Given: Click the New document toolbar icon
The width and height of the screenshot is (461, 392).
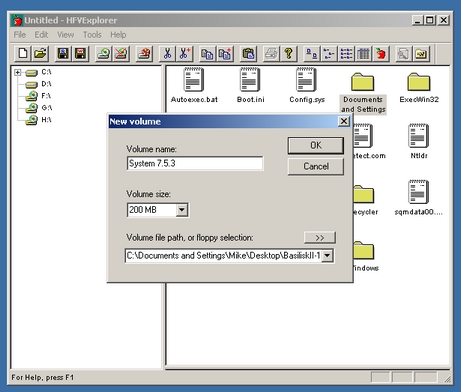Looking at the screenshot, I should [23, 53].
